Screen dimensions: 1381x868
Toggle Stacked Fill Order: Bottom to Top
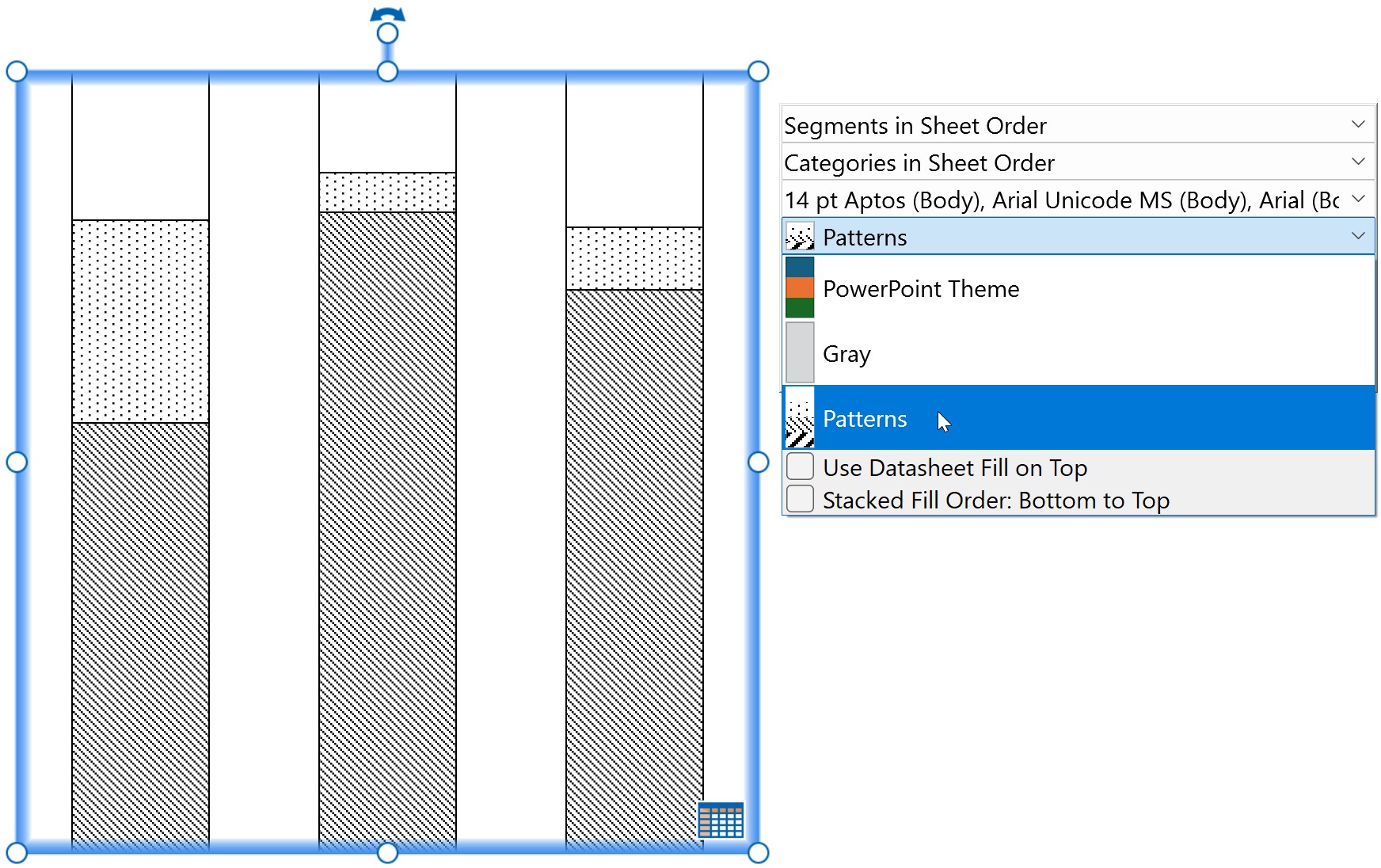pos(801,499)
